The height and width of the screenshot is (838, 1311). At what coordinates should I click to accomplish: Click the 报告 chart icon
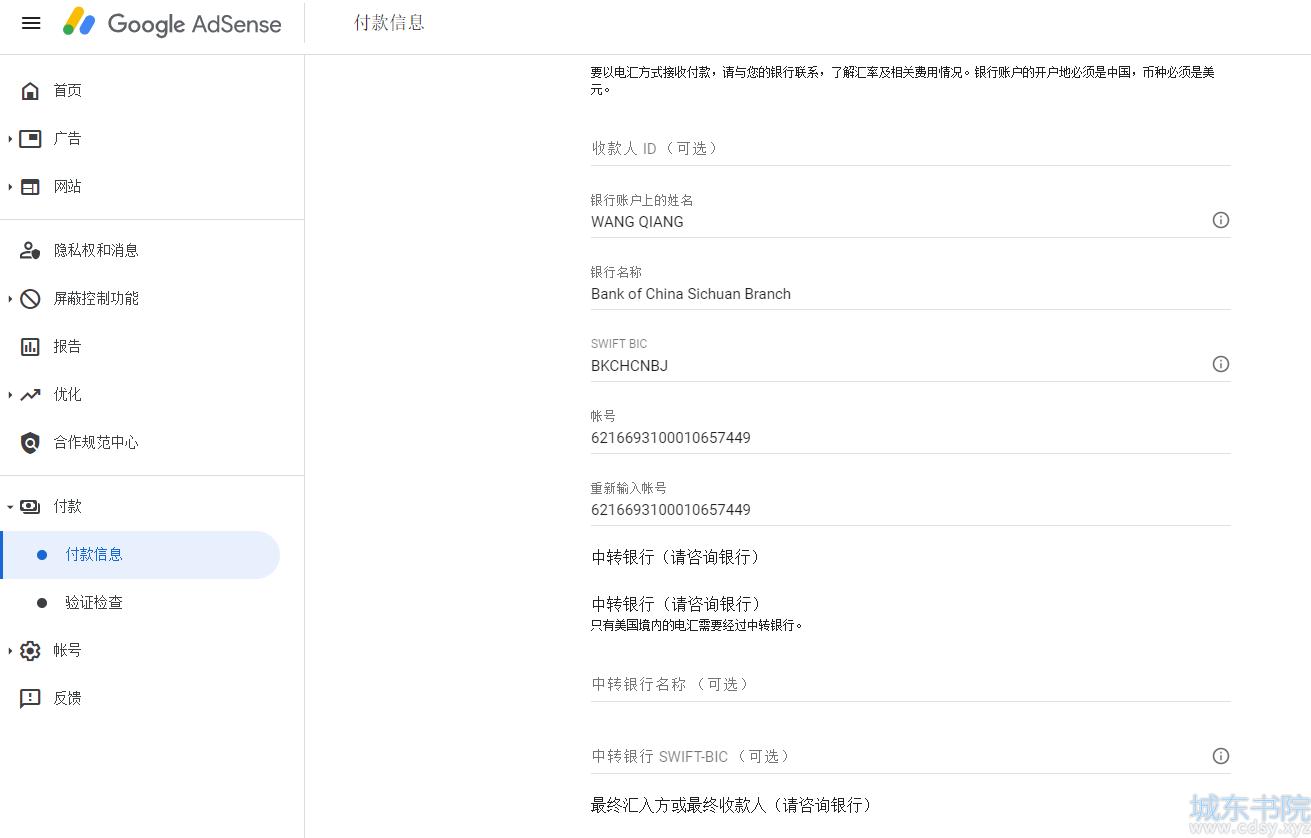point(30,347)
